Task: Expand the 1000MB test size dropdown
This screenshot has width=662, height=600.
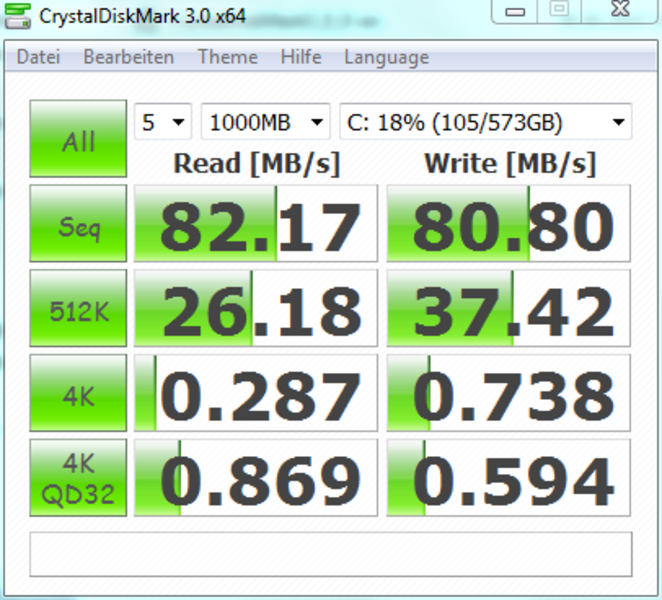Action: (x=266, y=122)
